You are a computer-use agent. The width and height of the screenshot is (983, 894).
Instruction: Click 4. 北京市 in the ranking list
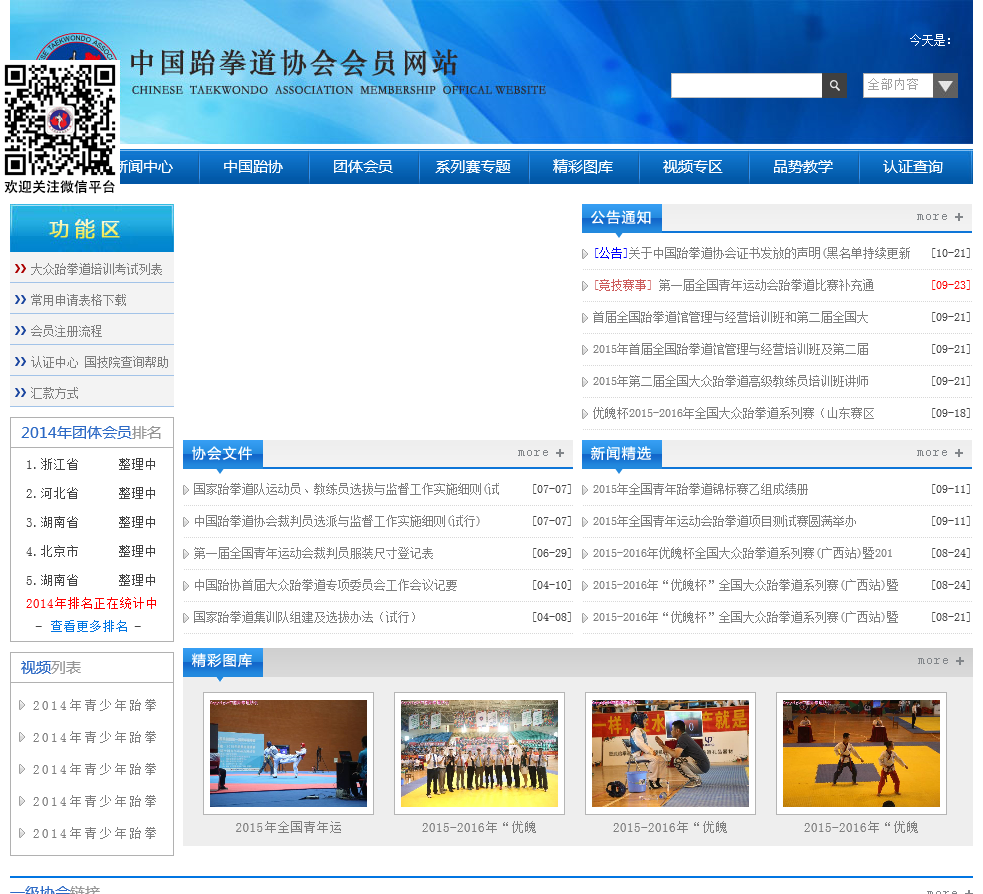pyautogui.click(x=52, y=551)
